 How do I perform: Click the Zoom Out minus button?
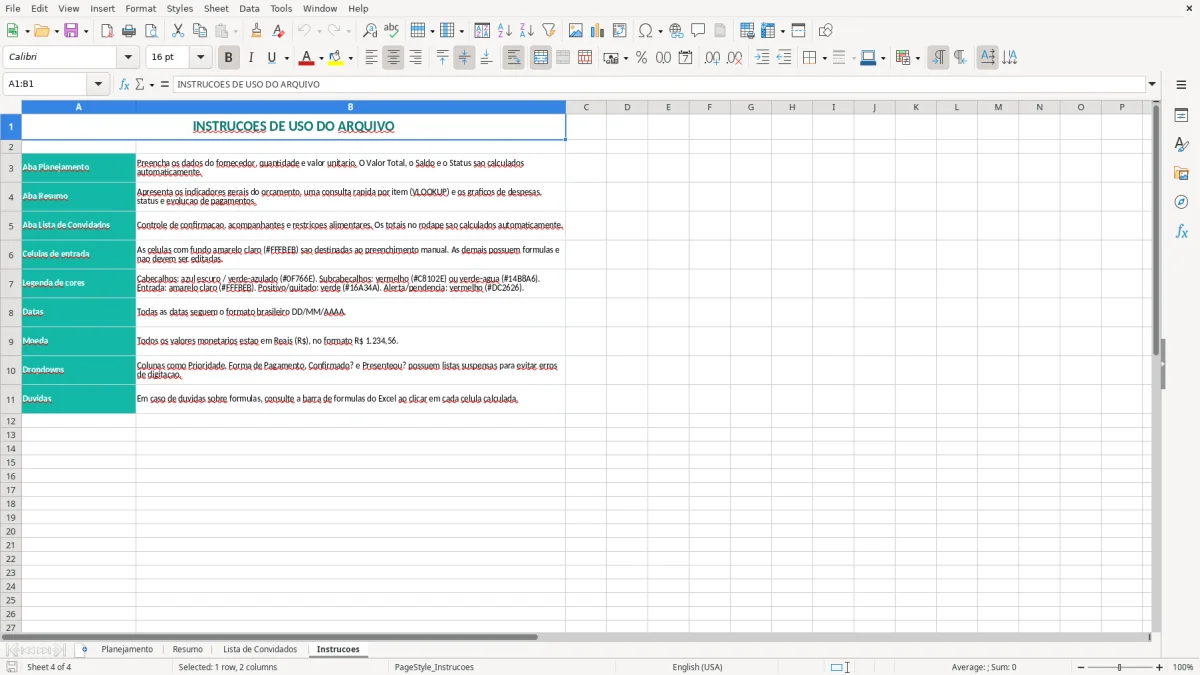point(1081,667)
